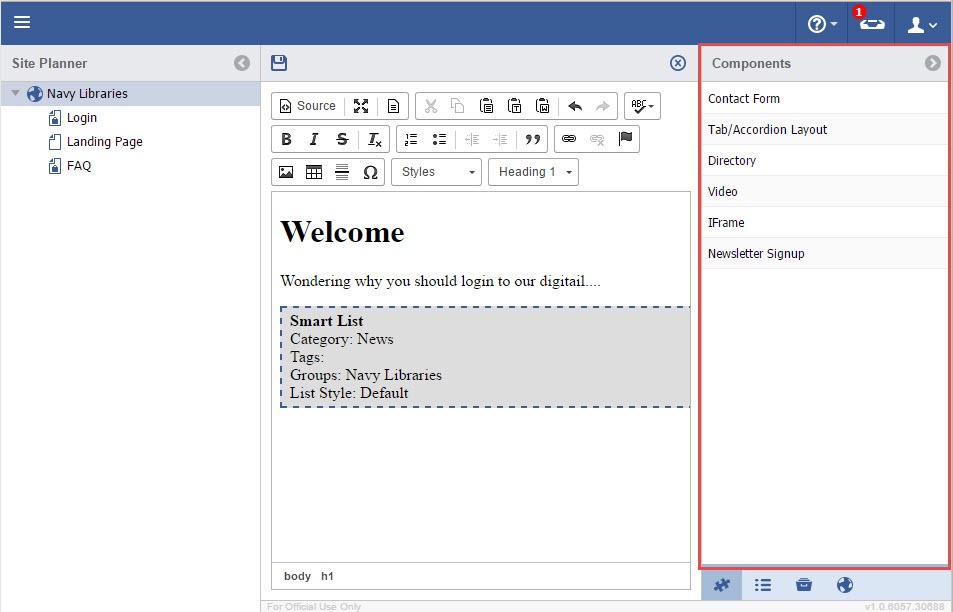The width and height of the screenshot is (953, 612).
Task: Toggle bold formatting
Action: [286, 139]
